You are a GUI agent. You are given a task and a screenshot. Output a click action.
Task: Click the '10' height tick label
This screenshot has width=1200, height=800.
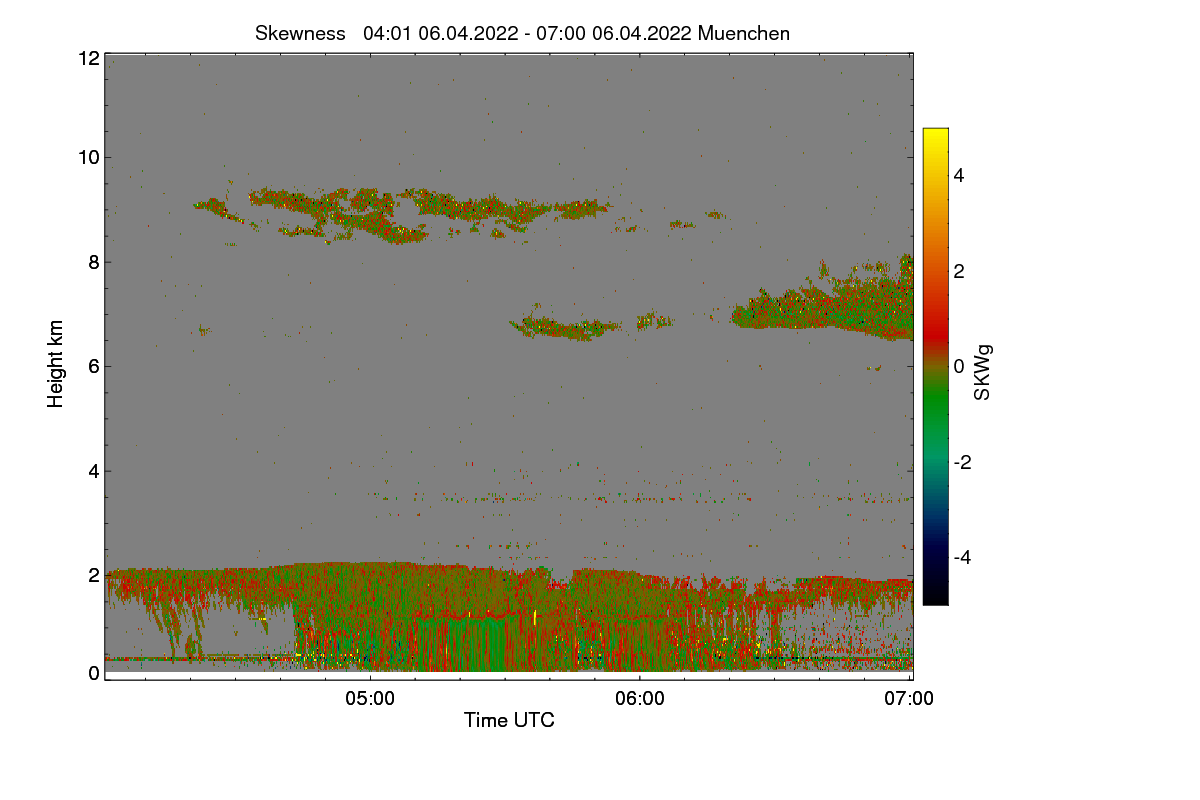click(88, 157)
